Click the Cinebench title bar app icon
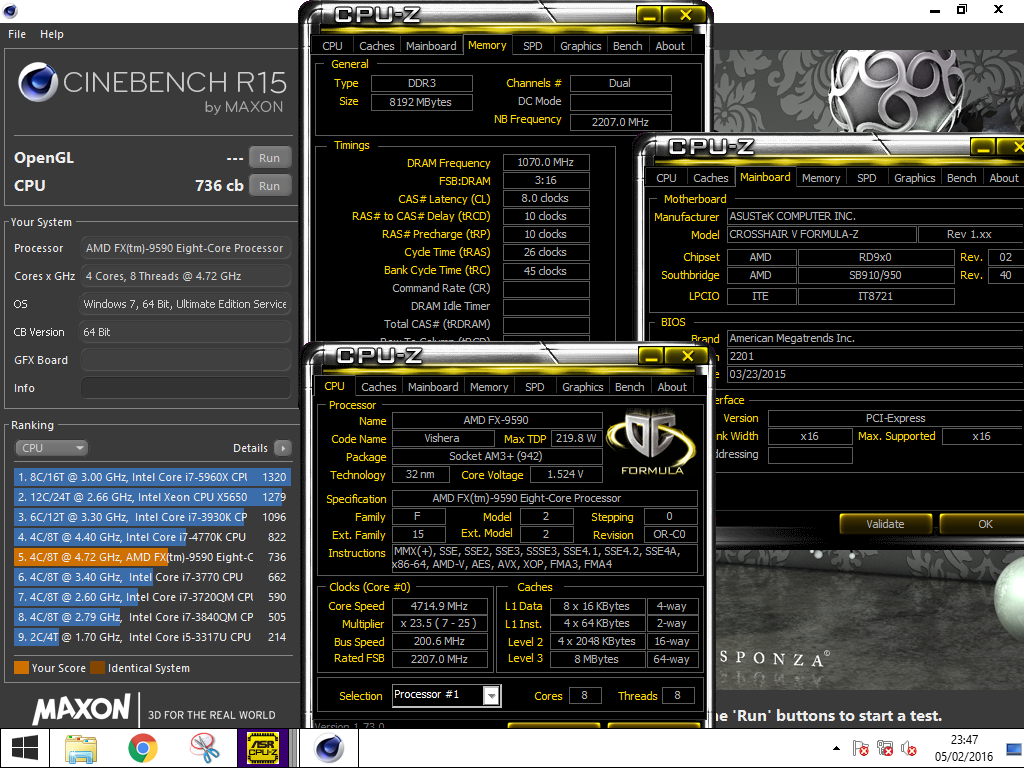 [x=10, y=10]
